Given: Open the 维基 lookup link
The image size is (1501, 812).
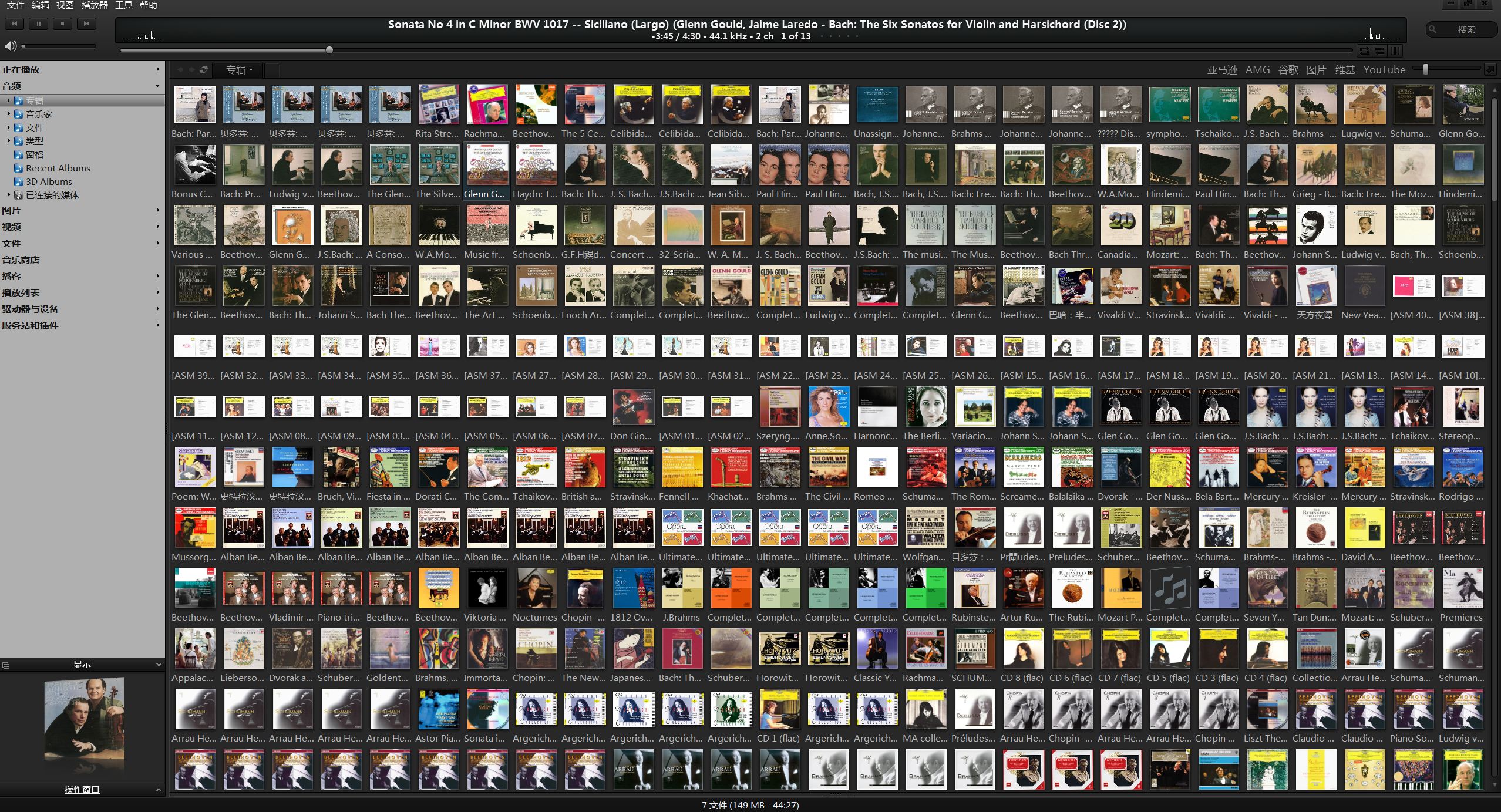Looking at the screenshot, I should coord(1345,70).
